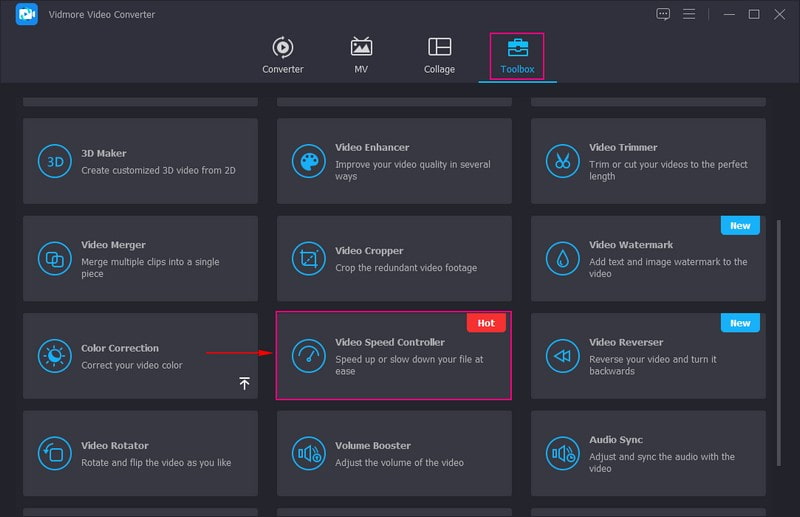Open the Video Cropper icon
The width and height of the screenshot is (800, 517).
pos(309,258)
